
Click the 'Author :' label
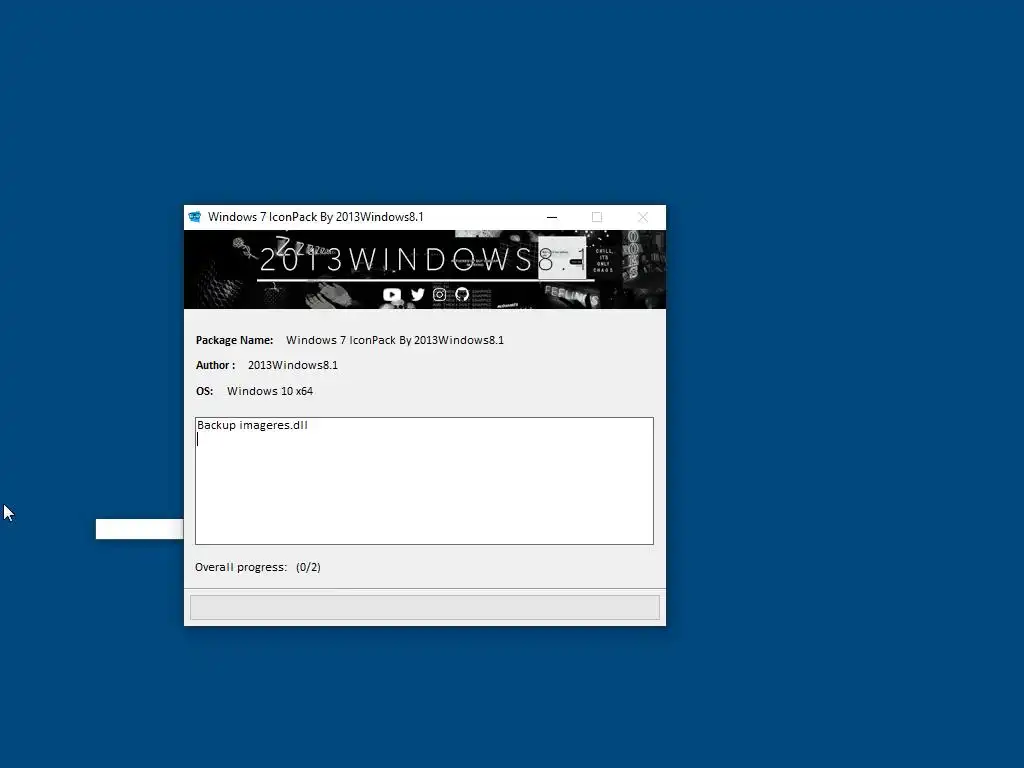click(x=216, y=365)
